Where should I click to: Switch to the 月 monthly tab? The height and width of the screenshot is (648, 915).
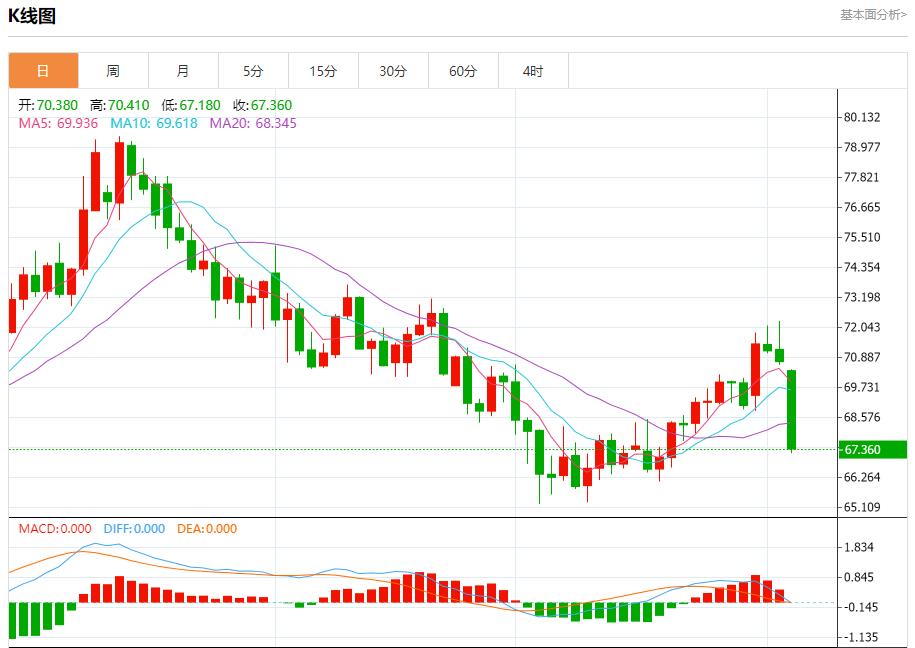[x=183, y=71]
